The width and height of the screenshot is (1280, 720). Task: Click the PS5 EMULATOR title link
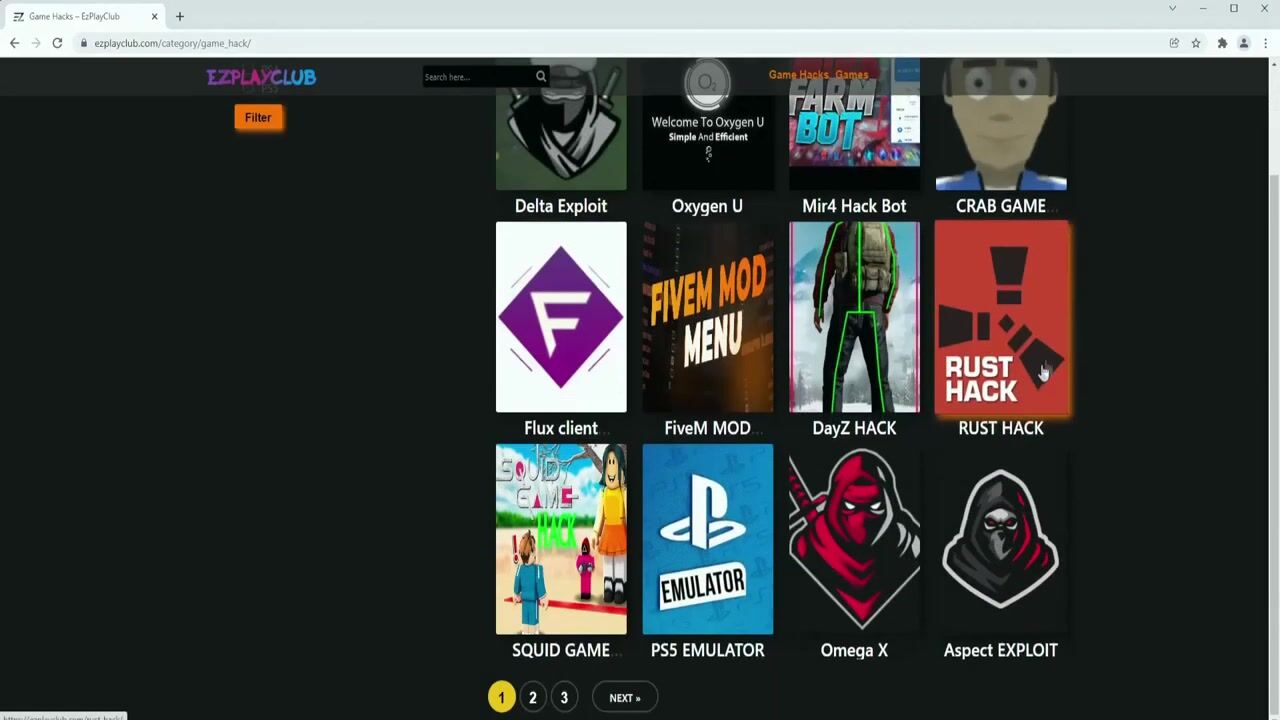click(x=707, y=650)
